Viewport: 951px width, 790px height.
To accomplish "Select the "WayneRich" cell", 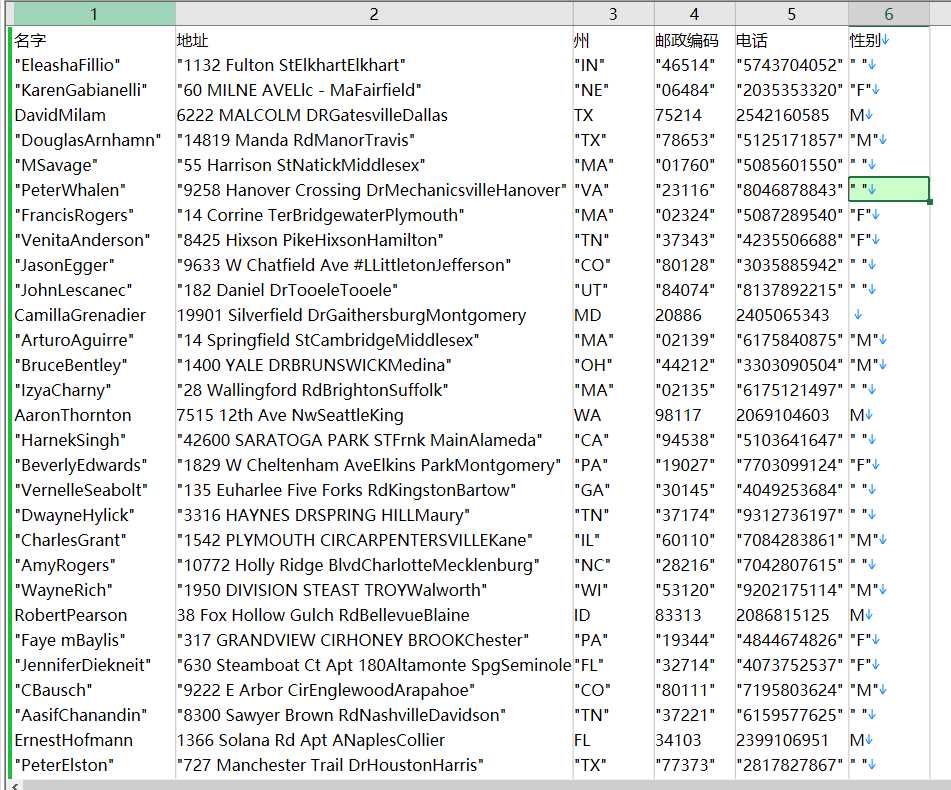I will click(93, 591).
